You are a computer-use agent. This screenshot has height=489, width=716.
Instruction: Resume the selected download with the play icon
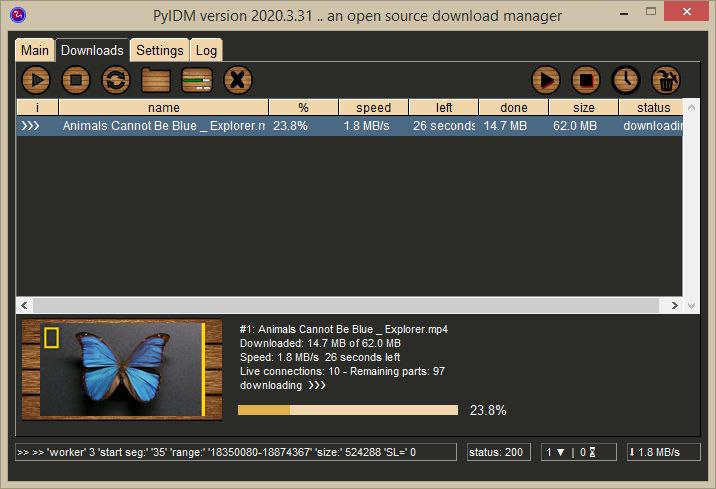click(36, 80)
